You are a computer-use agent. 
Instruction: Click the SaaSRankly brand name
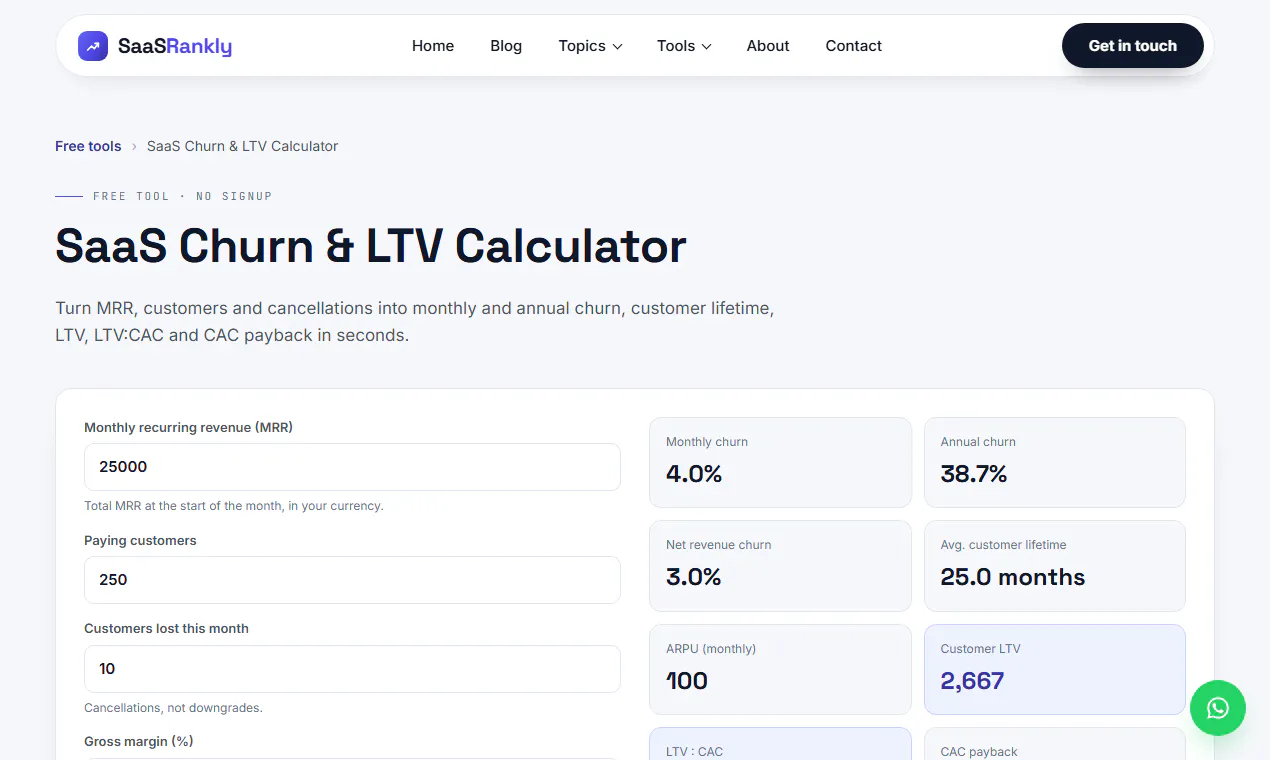[x=175, y=46]
